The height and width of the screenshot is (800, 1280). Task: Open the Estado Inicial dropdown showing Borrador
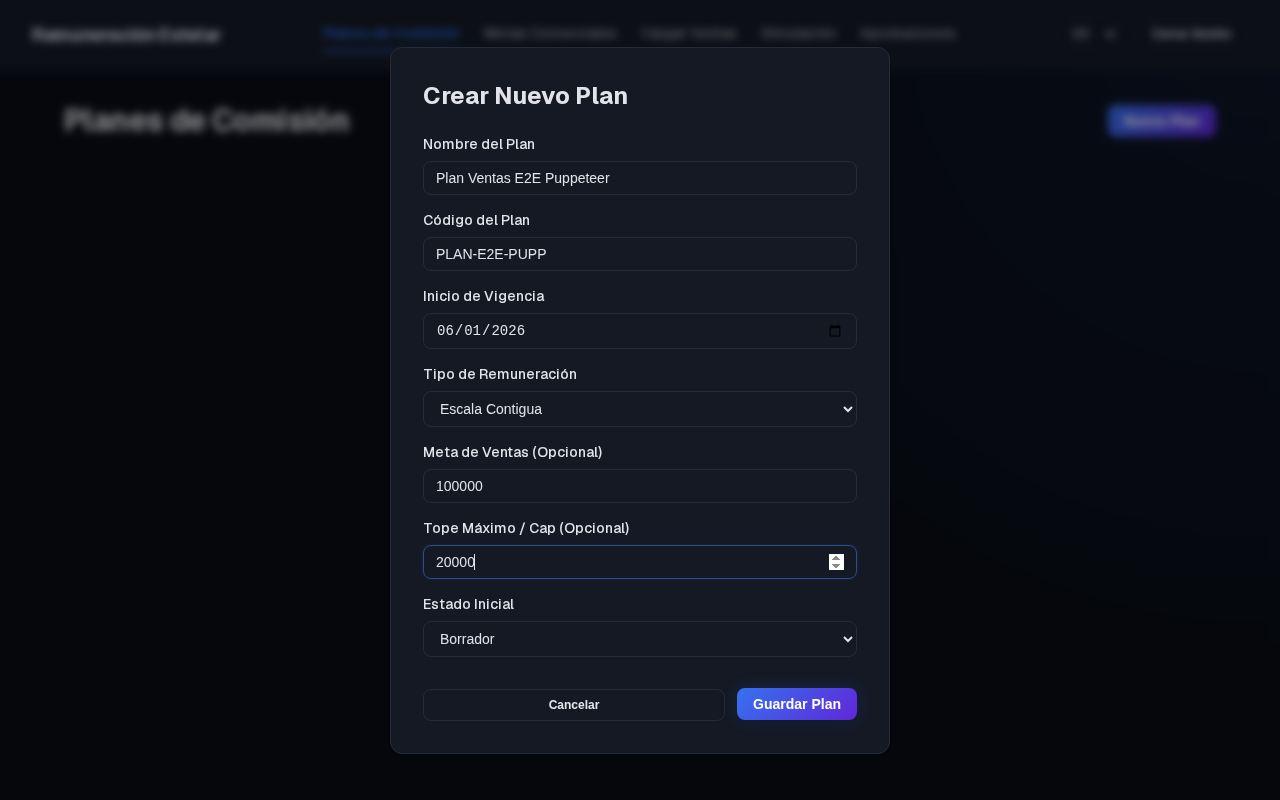640,639
